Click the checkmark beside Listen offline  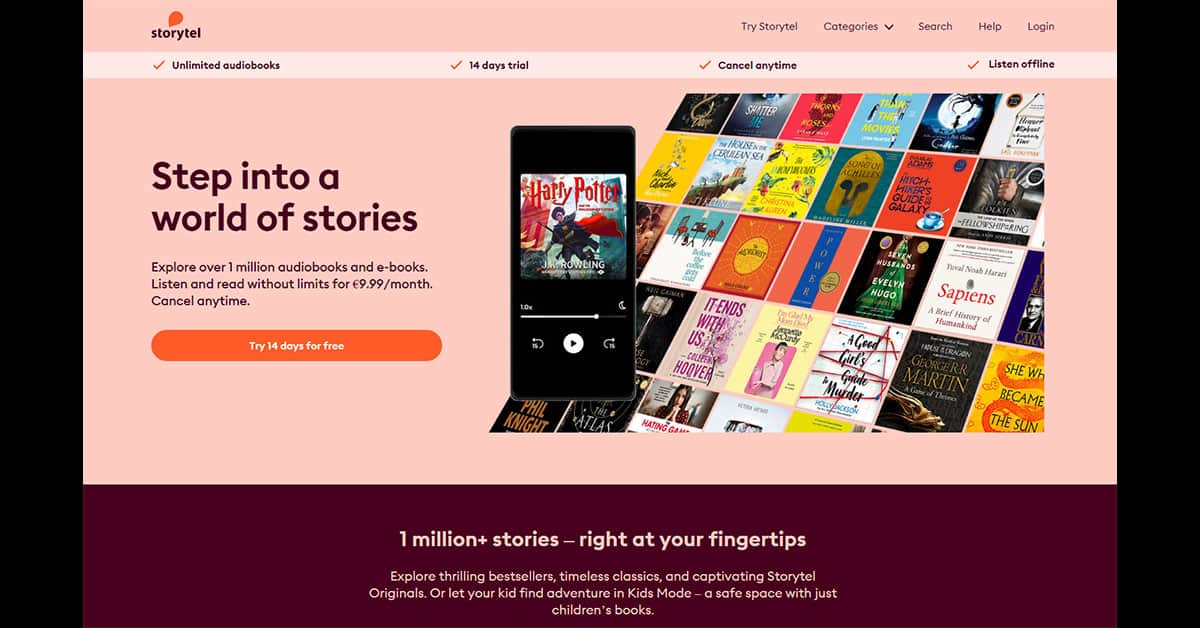(x=973, y=64)
